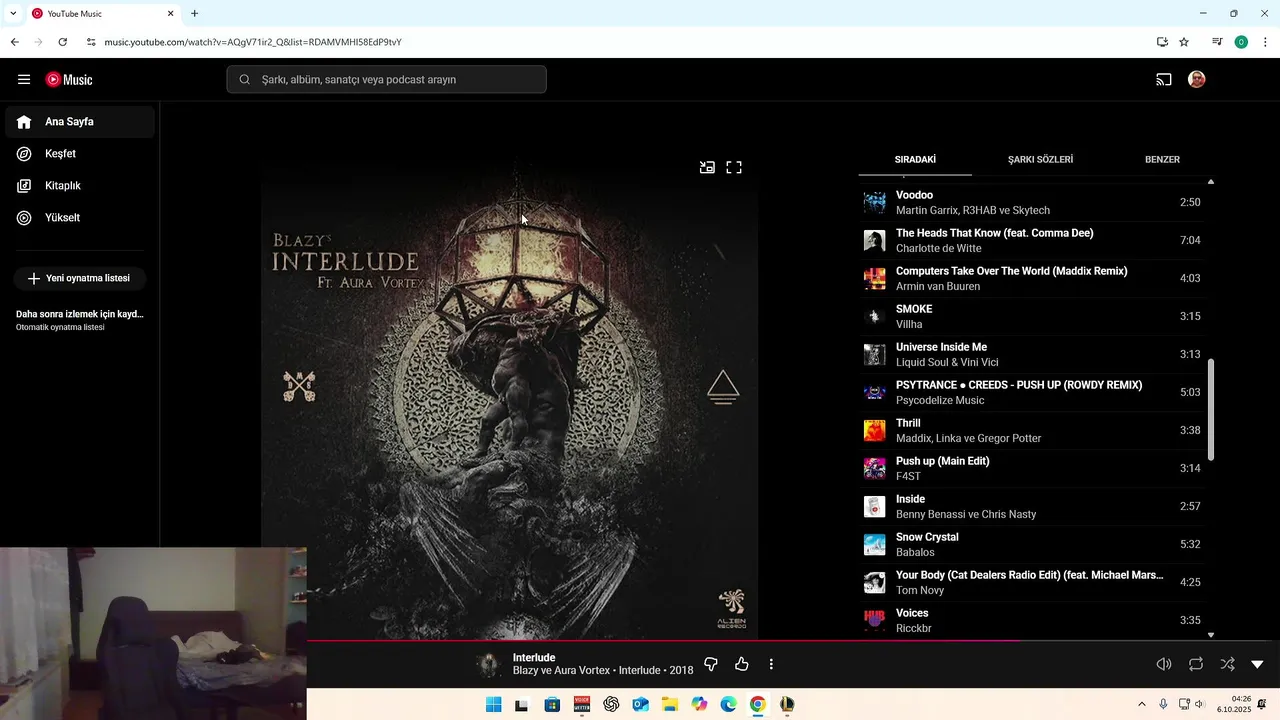
Task: Play Voodoo by Martin Garrix from queue
Action: (1032, 203)
